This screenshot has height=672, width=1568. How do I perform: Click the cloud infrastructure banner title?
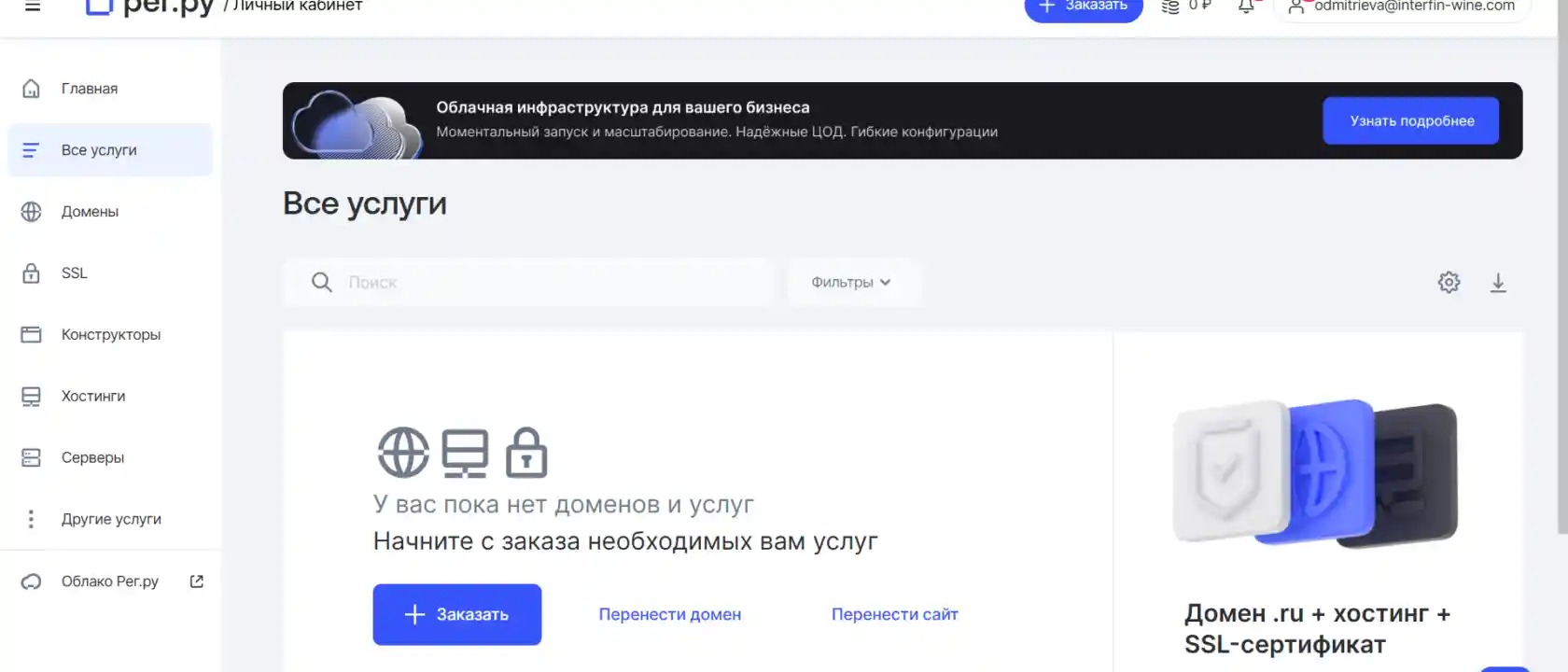tap(623, 107)
